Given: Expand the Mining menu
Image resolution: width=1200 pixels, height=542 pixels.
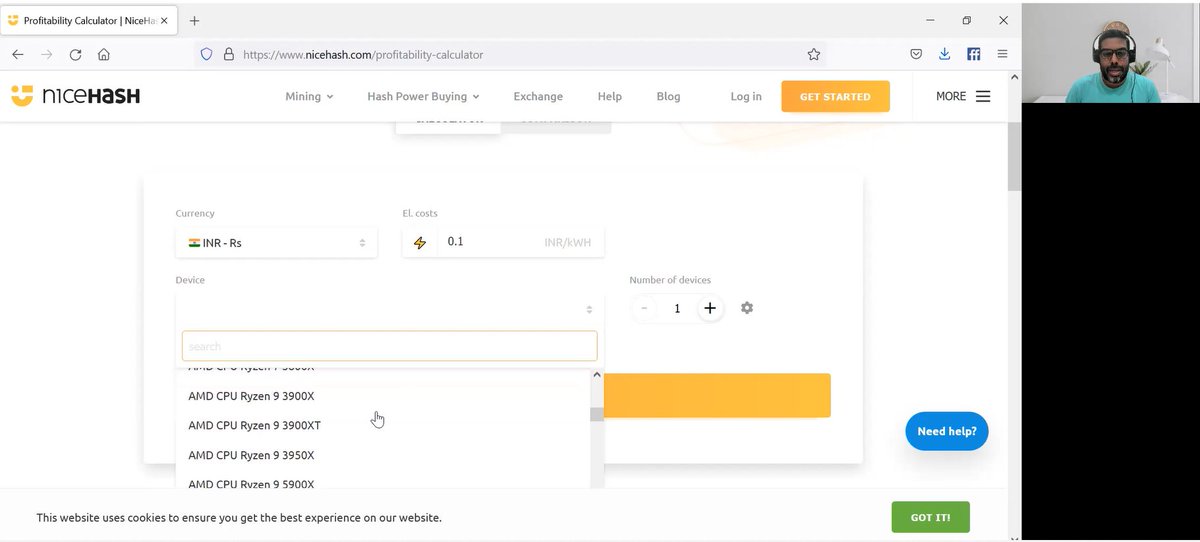Looking at the screenshot, I should (309, 96).
